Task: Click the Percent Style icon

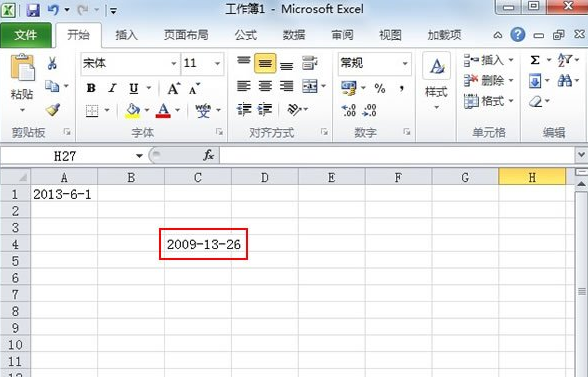Action: [x=380, y=89]
